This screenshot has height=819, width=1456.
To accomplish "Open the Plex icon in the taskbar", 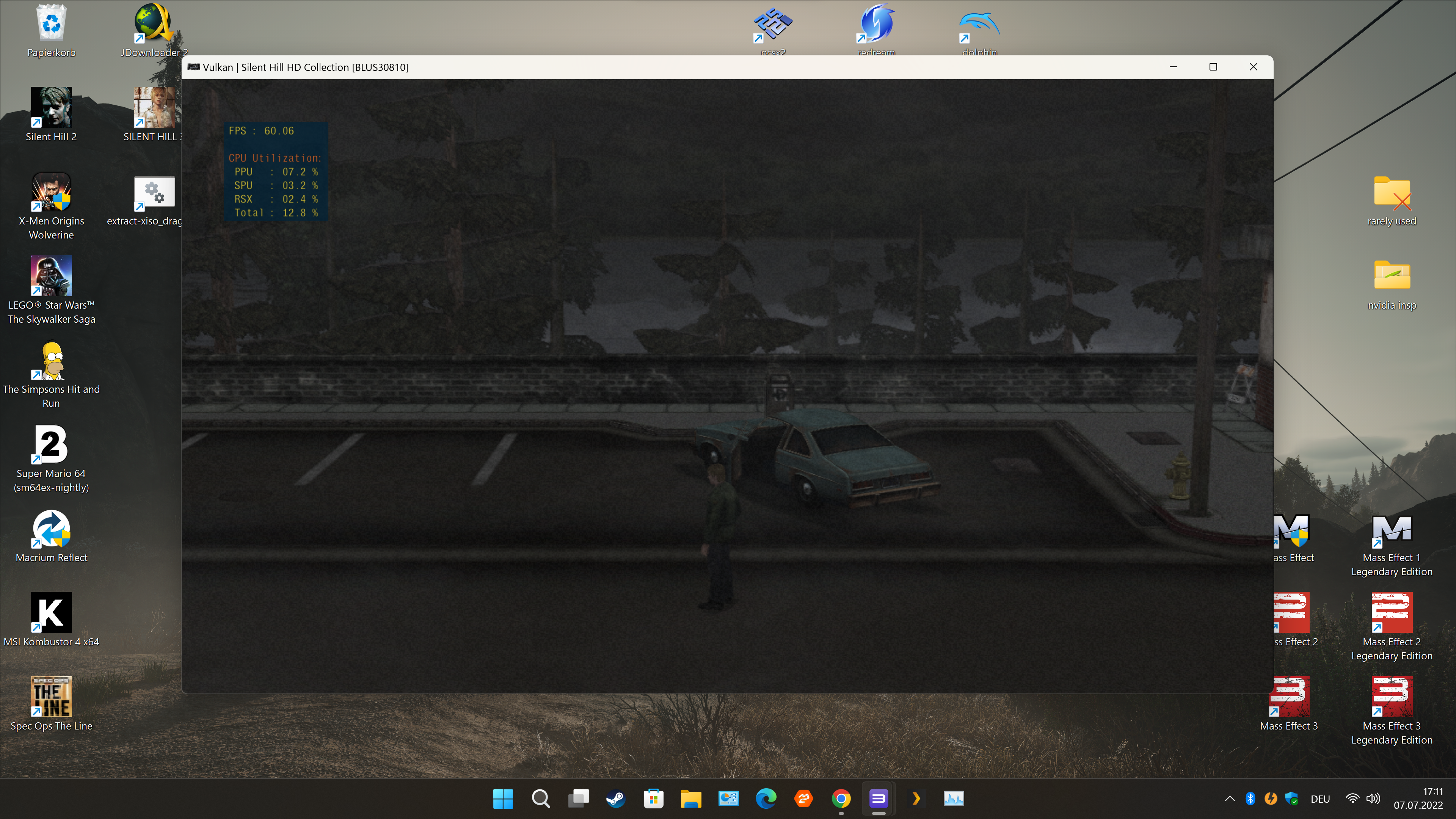I will click(916, 799).
